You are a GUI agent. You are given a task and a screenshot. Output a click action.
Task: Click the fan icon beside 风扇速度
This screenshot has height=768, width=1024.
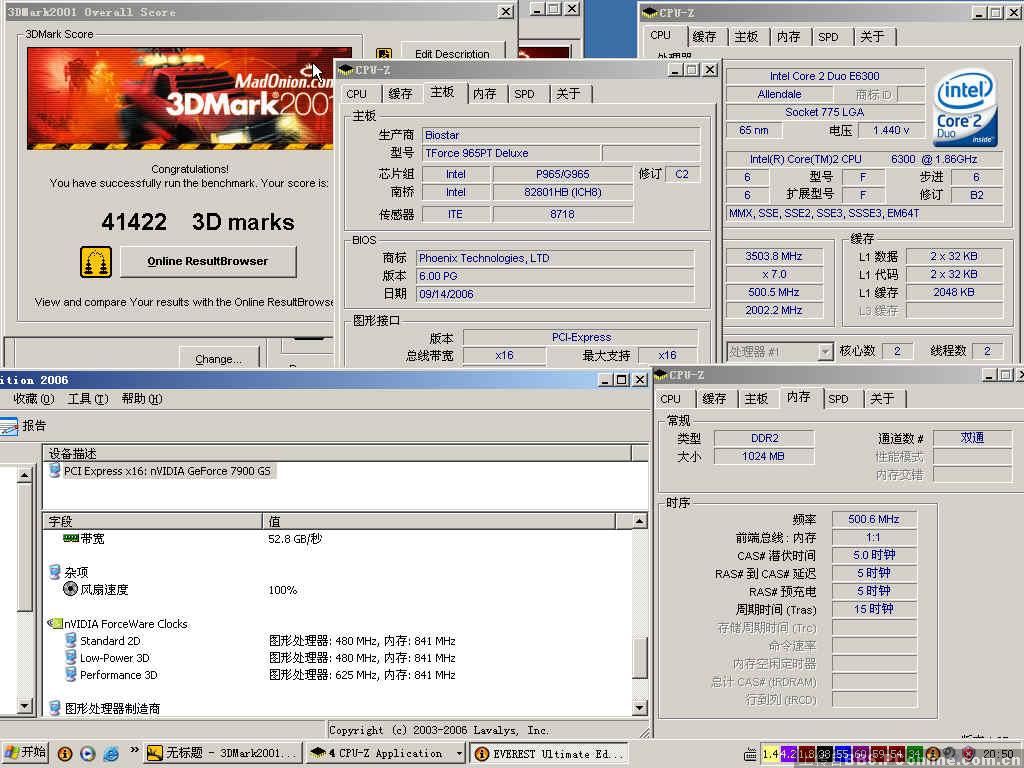pos(71,589)
